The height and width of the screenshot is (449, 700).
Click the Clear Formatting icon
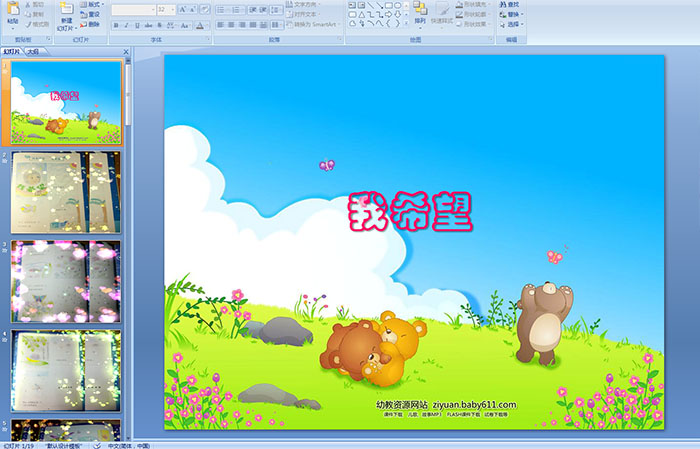tap(204, 9)
